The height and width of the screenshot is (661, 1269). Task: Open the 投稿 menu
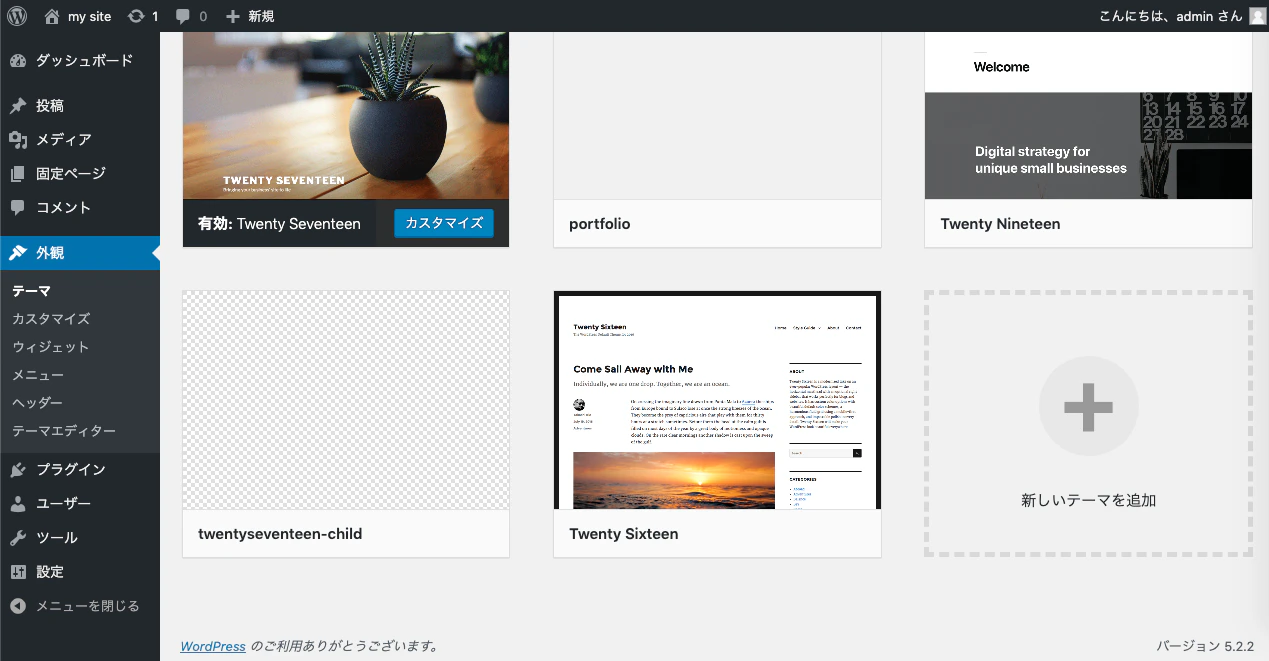pyautogui.click(x=80, y=106)
